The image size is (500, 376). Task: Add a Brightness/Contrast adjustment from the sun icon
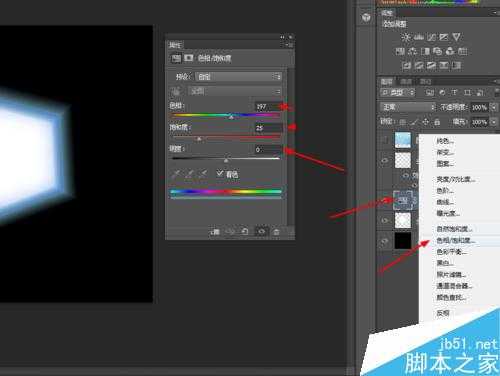[x=406, y=37]
